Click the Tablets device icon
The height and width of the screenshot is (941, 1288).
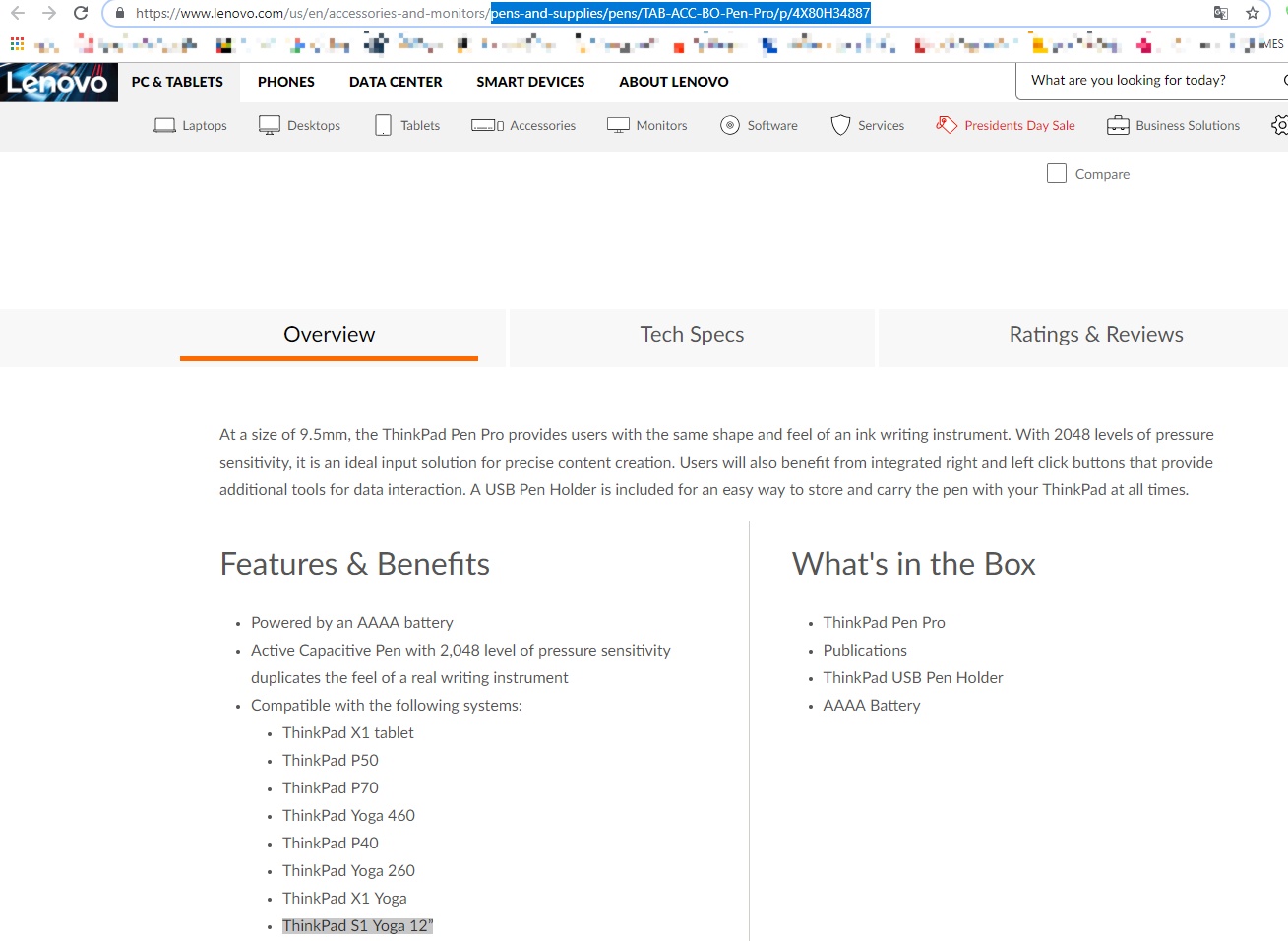pyautogui.click(x=384, y=125)
